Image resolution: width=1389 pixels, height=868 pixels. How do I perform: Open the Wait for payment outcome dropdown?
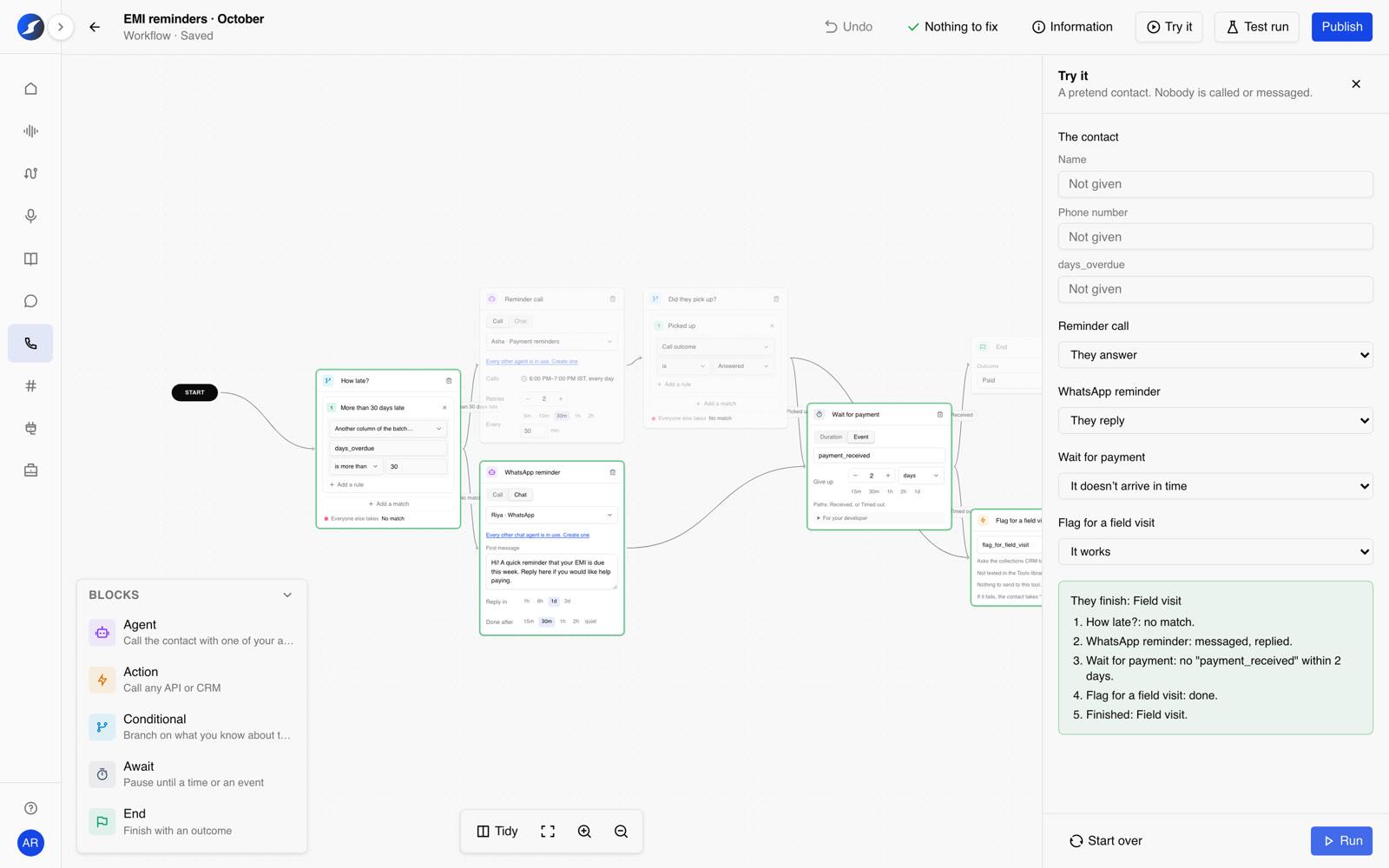(x=1215, y=486)
